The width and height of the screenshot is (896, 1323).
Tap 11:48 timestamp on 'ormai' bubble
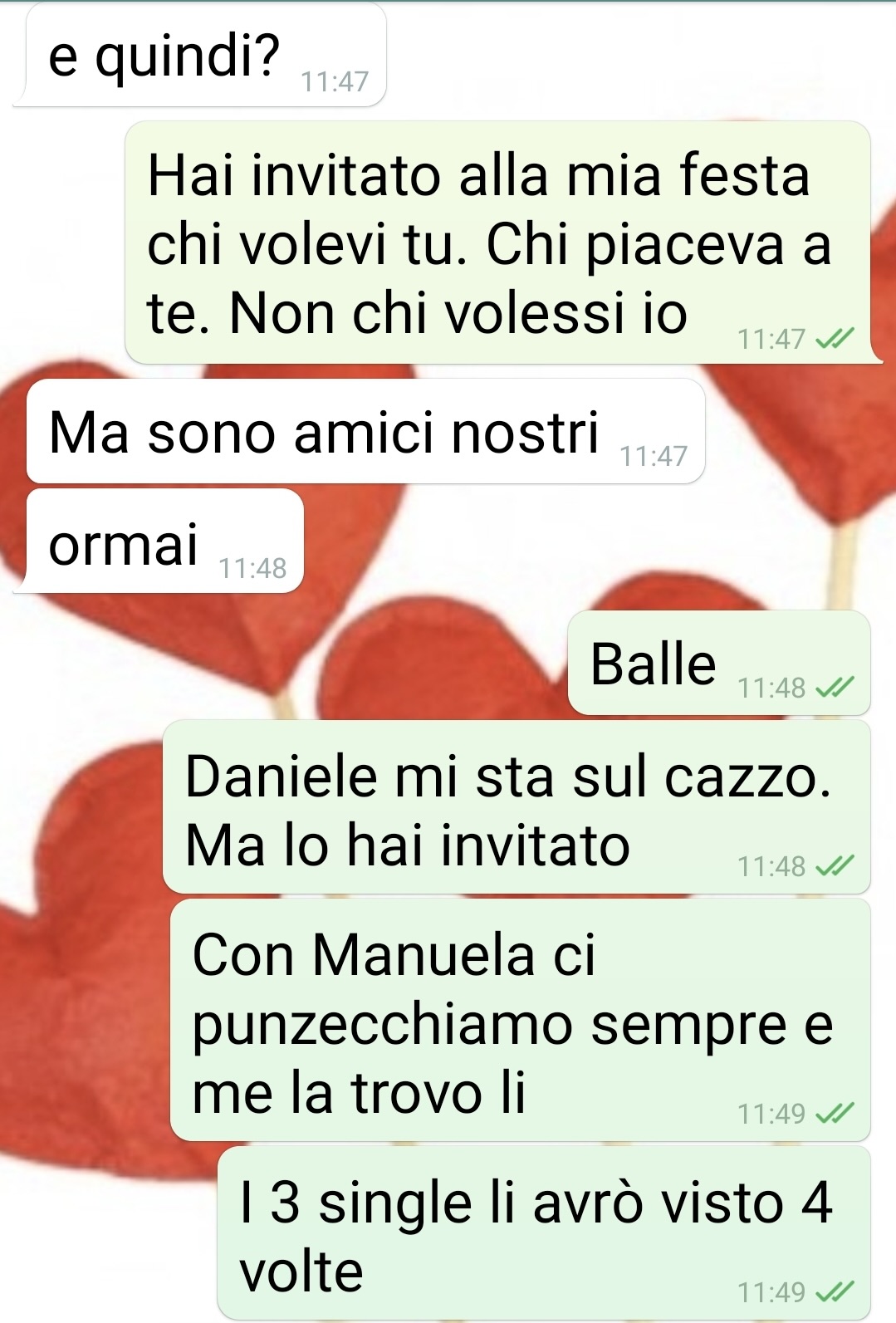tap(252, 568)
